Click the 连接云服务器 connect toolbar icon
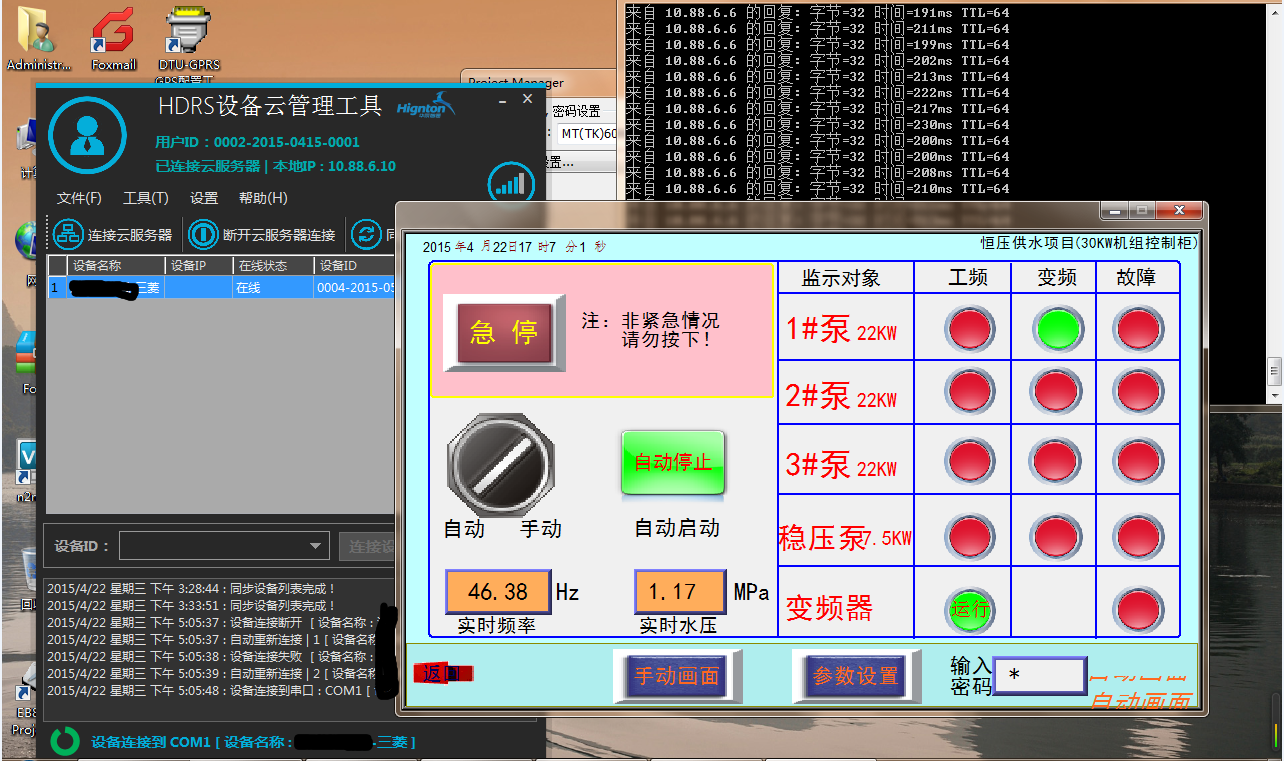The height and width of the screenshot is (761, 1284). pyautogui.click(x=68, y=233)
